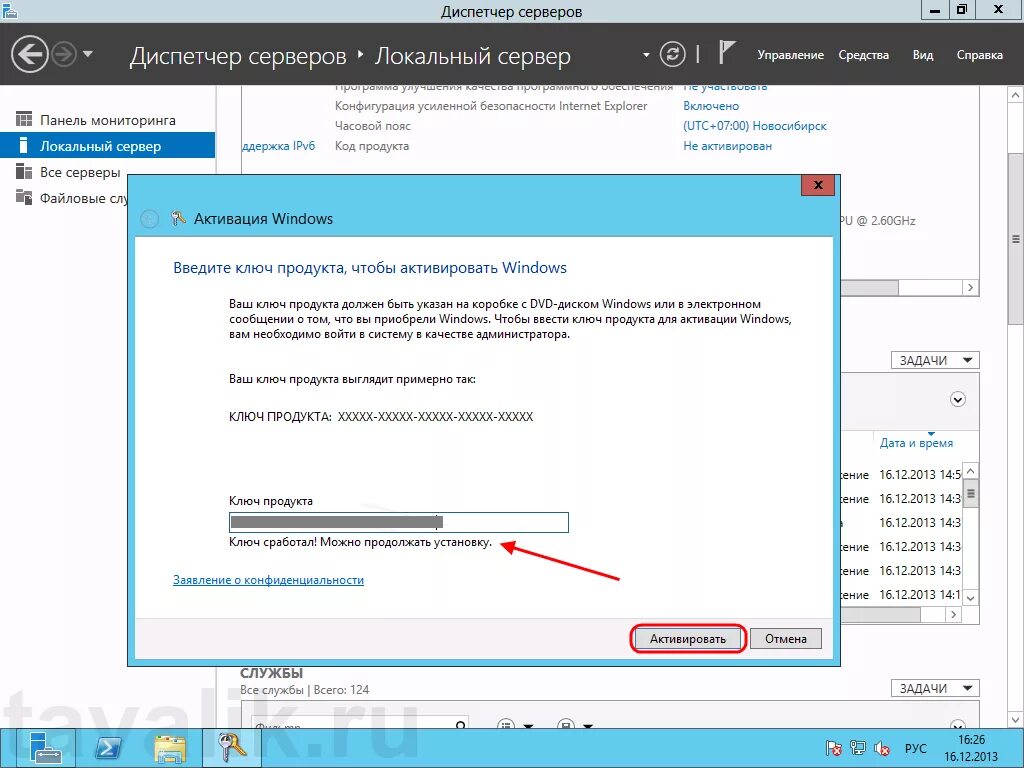Click the Код продукта label
Viewport: 1024px width, 768px height.
372,146
